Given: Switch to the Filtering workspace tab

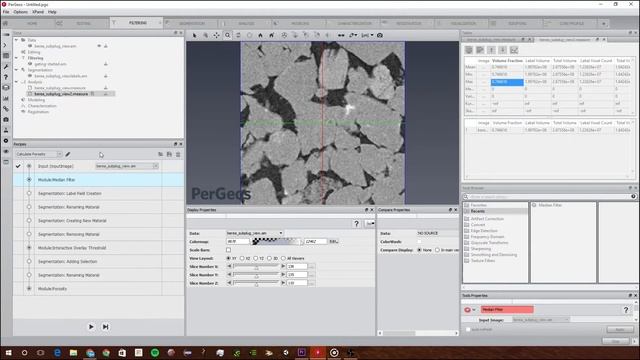Looking at the screenshot, I should tap(137, 23).
